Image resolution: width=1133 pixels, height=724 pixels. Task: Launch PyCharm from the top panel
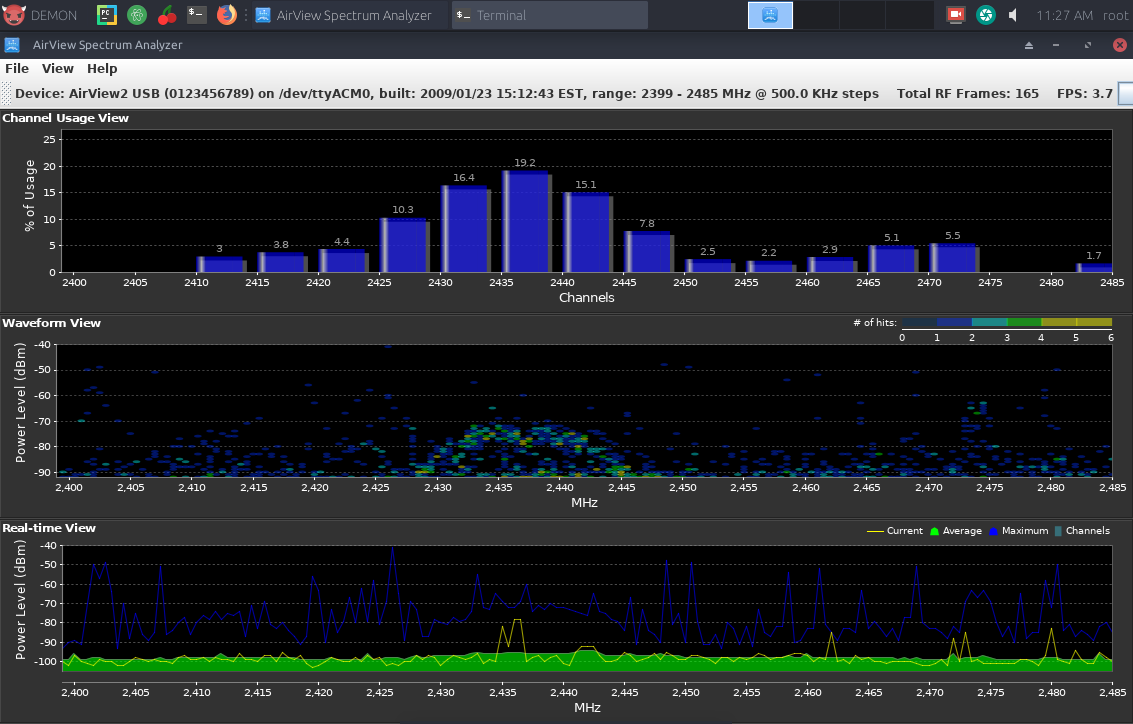point(107,14)
